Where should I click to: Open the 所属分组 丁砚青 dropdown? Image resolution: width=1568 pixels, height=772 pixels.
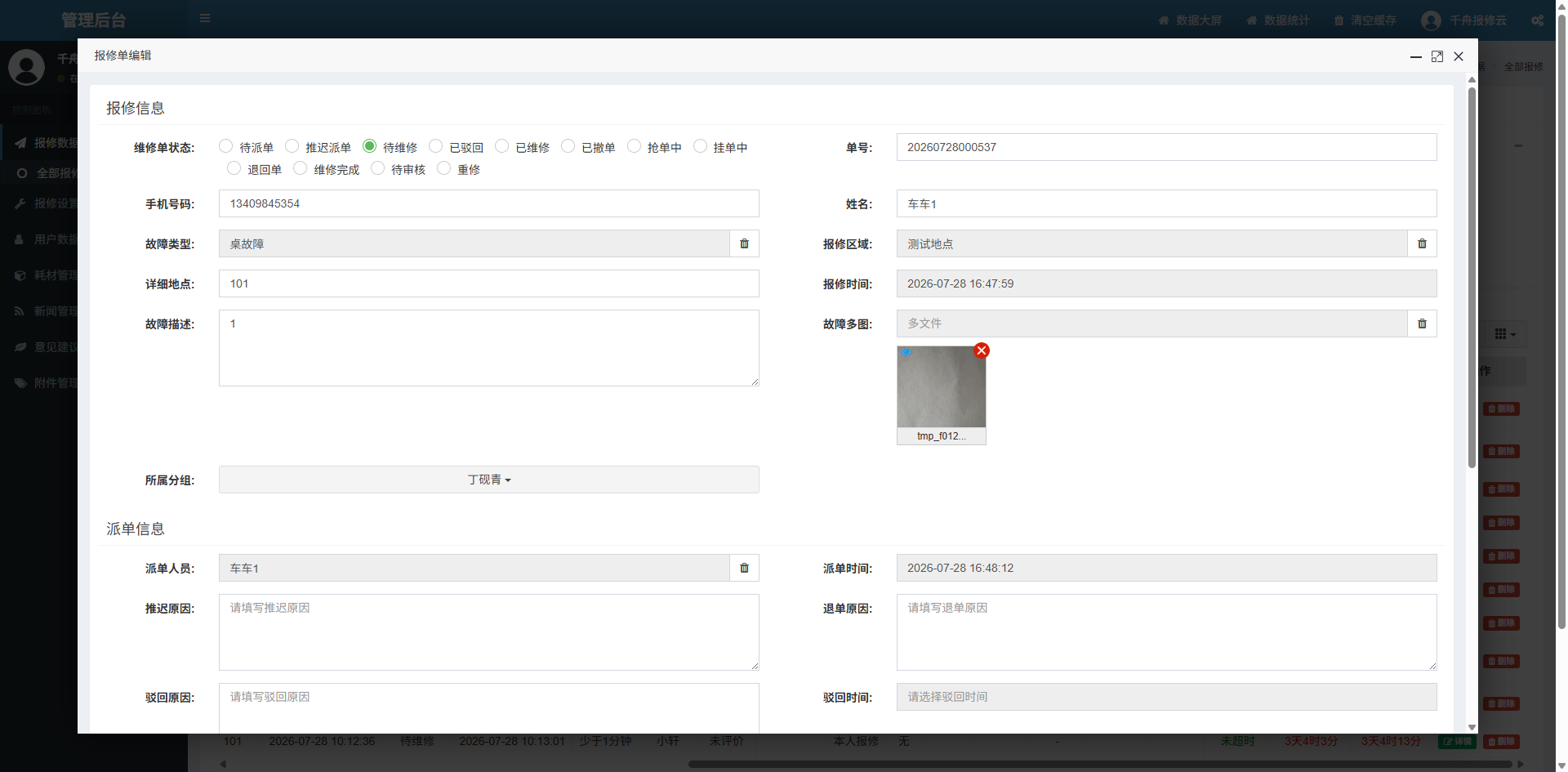[489, 480]
